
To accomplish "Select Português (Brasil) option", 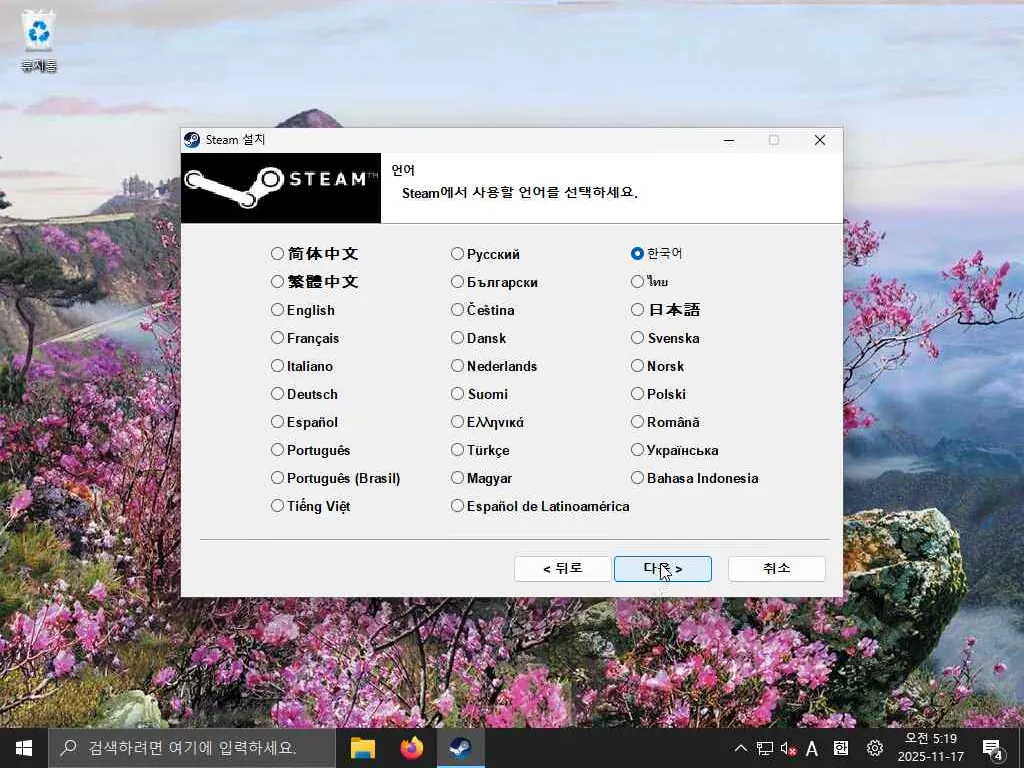I will (x=336, y=479).
